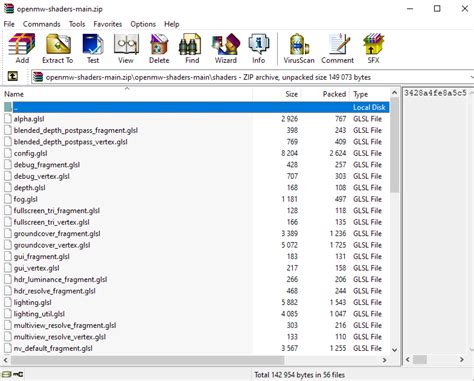Viewport: 474px width, 381px height.
Task: Click the file list scroll up arrow
Action: point(395,93)
